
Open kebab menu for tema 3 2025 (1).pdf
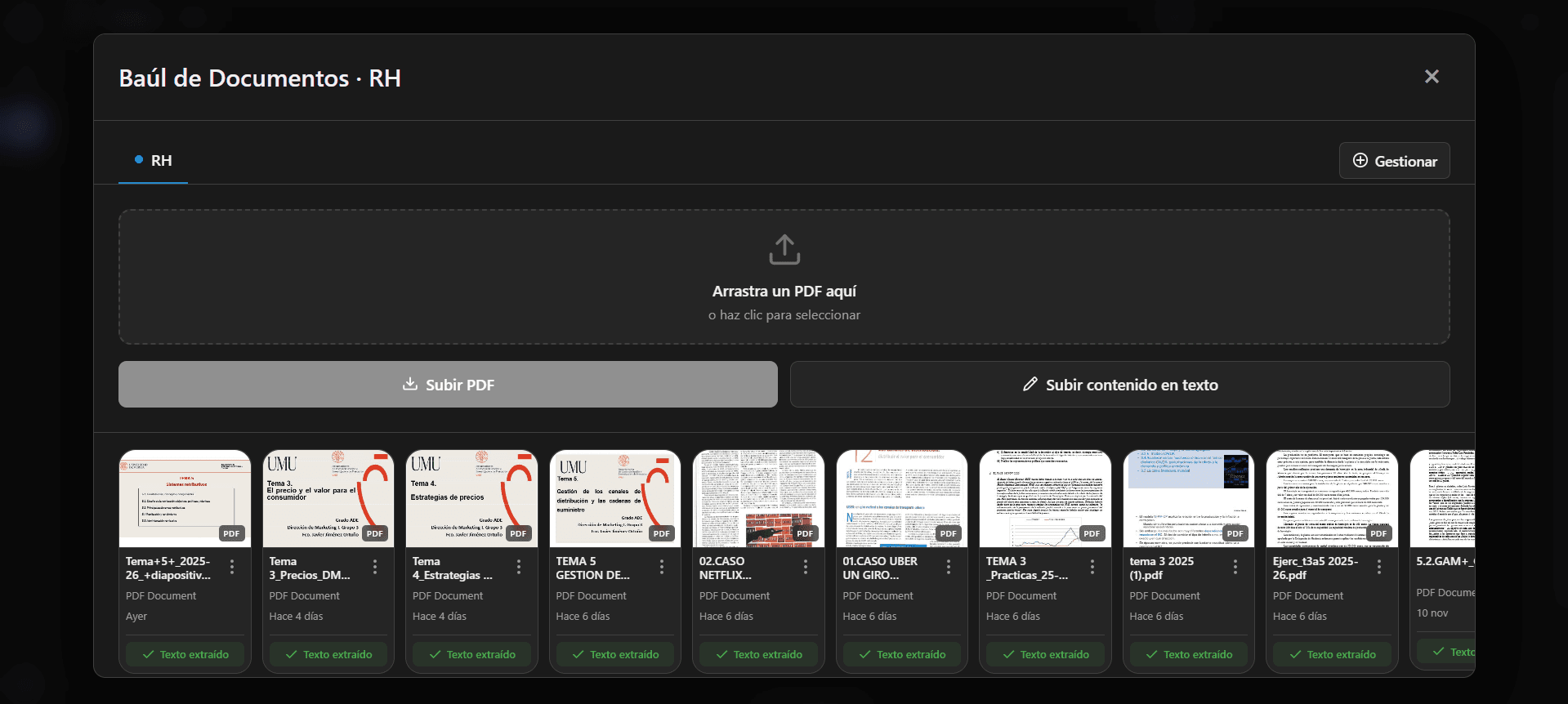point(1235,567)
